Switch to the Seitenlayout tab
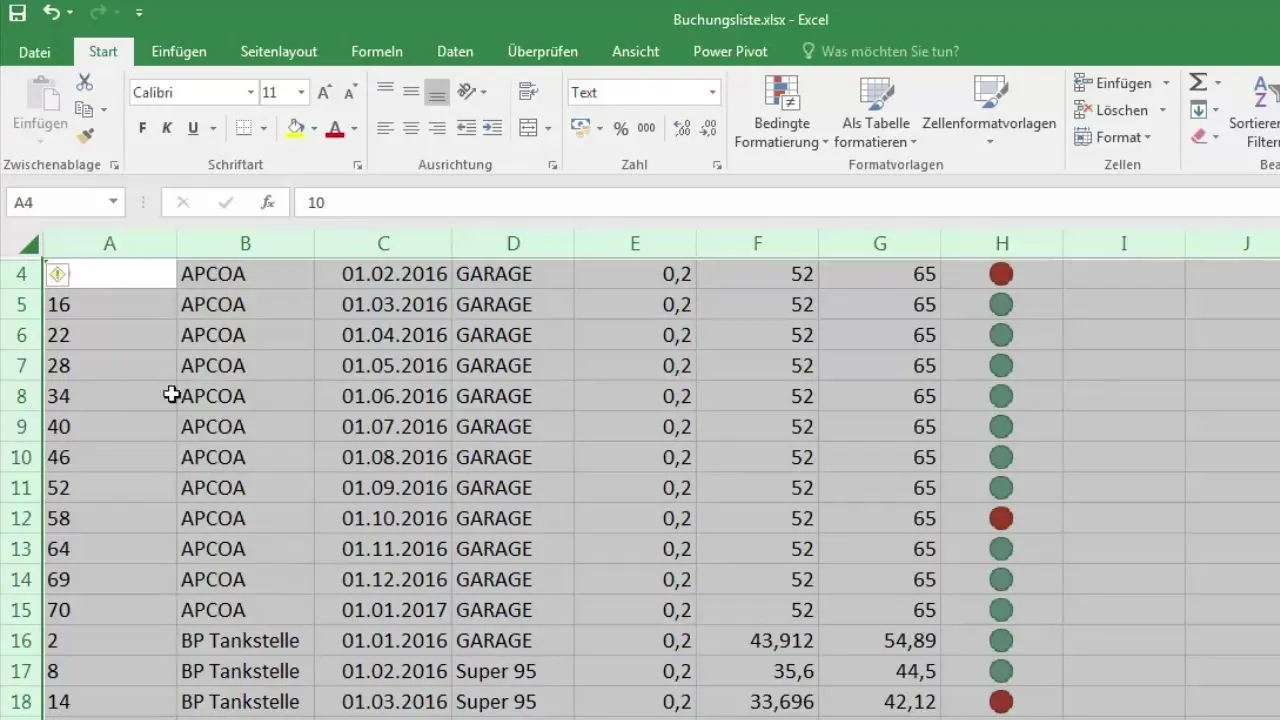This screenshot has height=720, width=1280. pos(279,52)
